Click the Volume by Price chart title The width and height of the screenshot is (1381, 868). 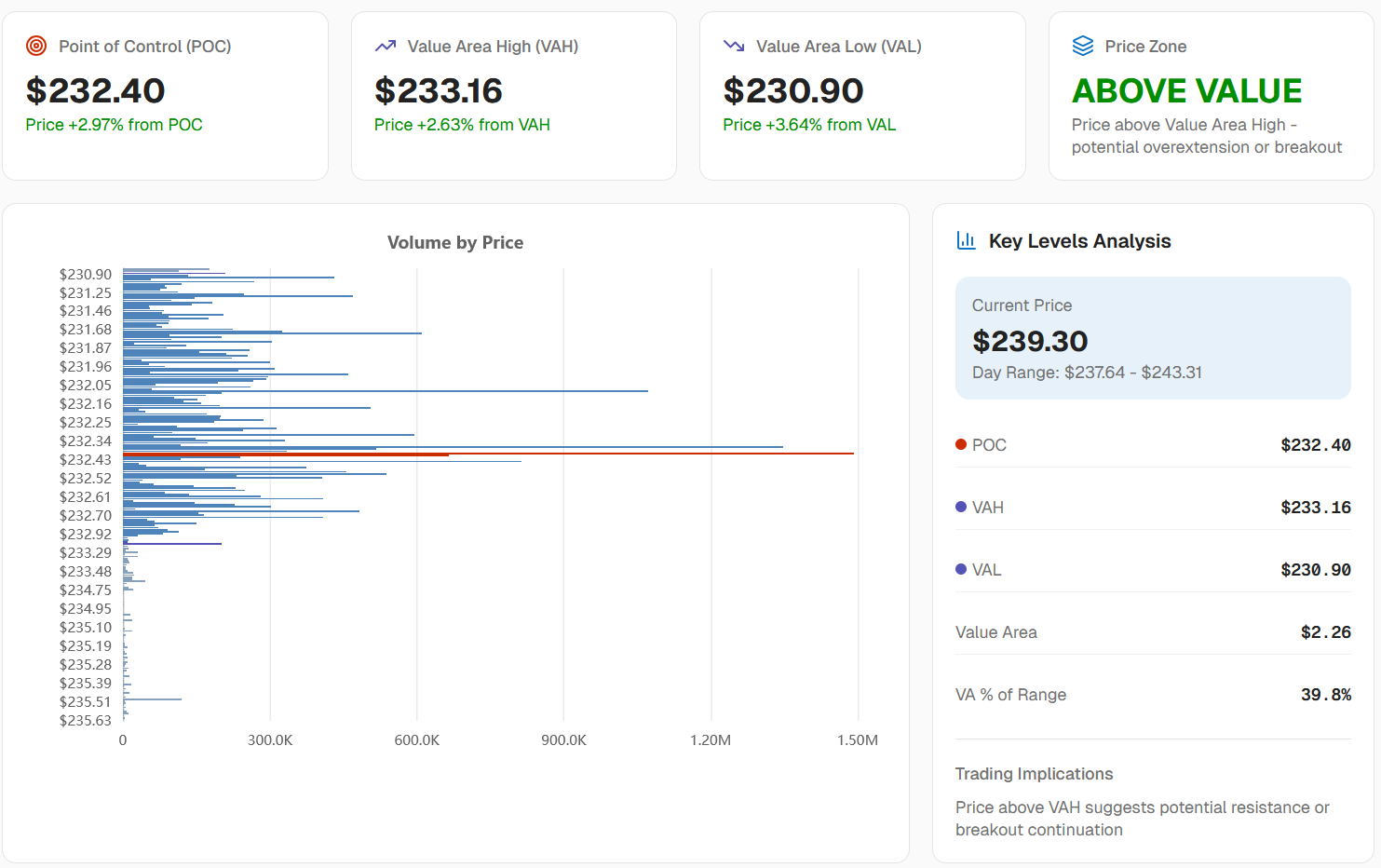pos(455,242)
